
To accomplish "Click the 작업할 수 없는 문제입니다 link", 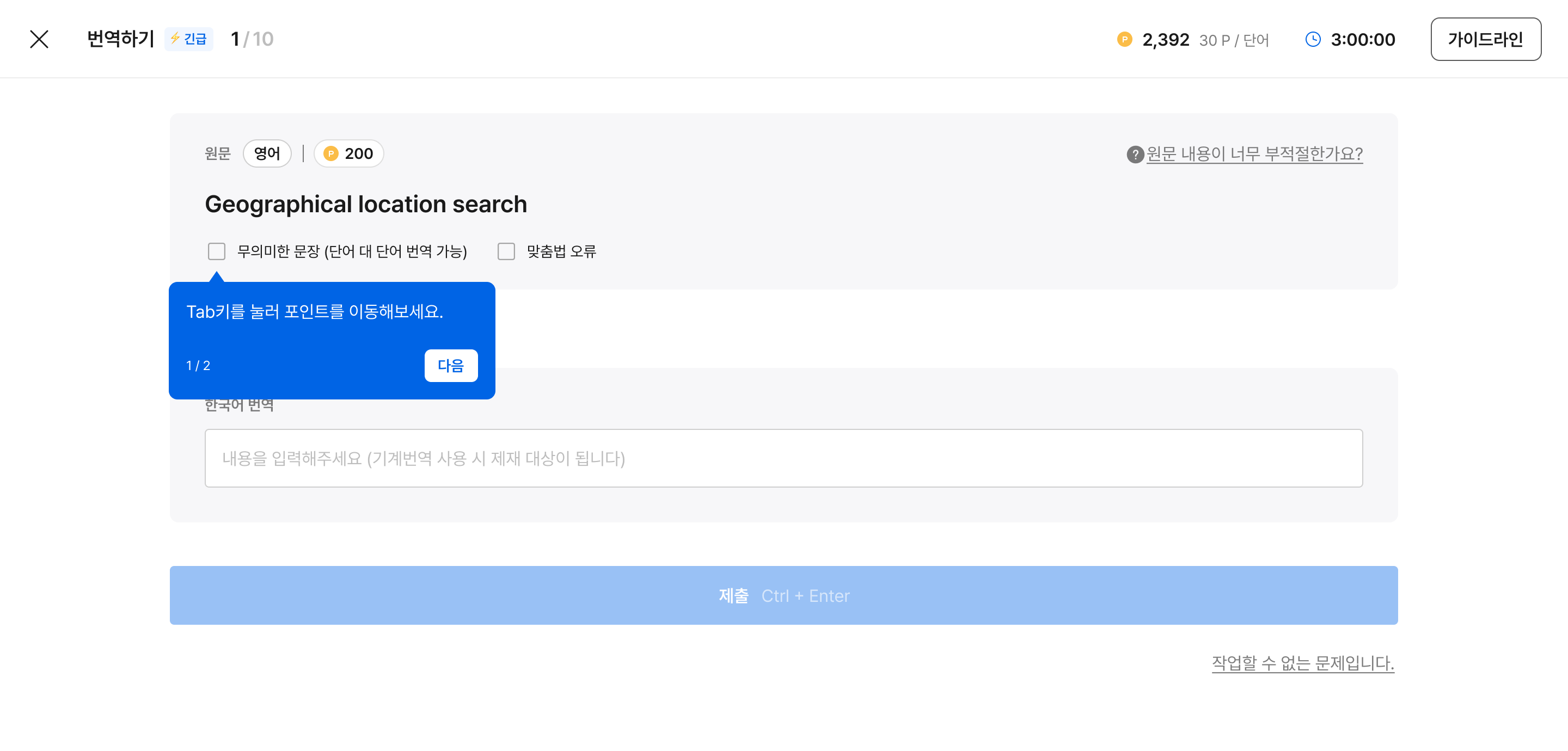I will (x=1303, y=662).
